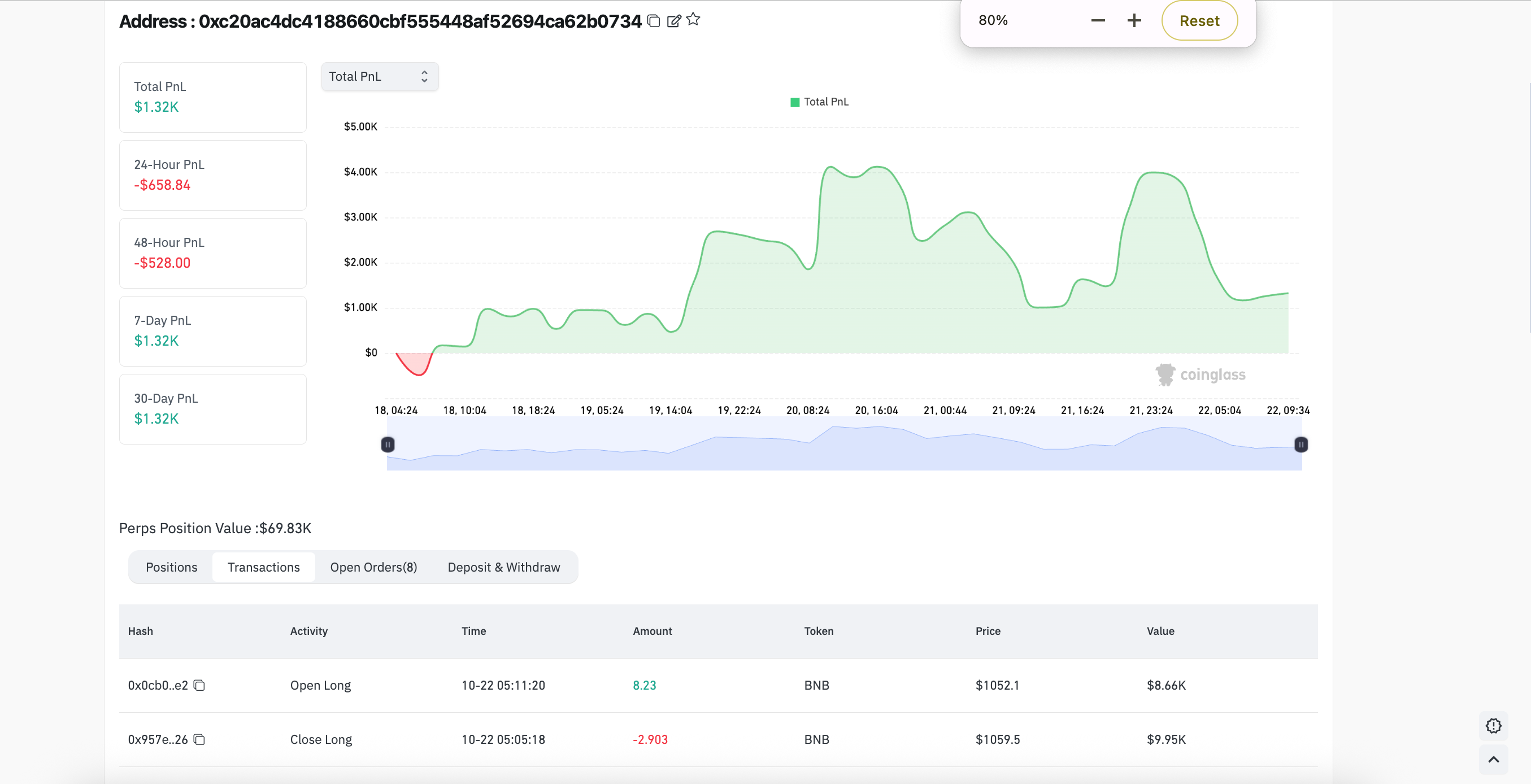Image resolution: width=1531 pixels, height=784 pixels.
Task: Click the Price column header
Action: (x=988, y=631)
